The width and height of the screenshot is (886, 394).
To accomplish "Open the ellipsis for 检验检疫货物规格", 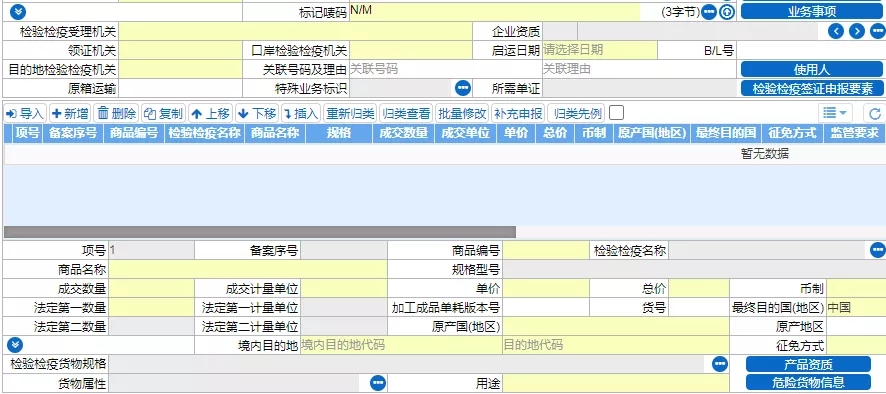I will pyautogui.click(x=719, y=364).
